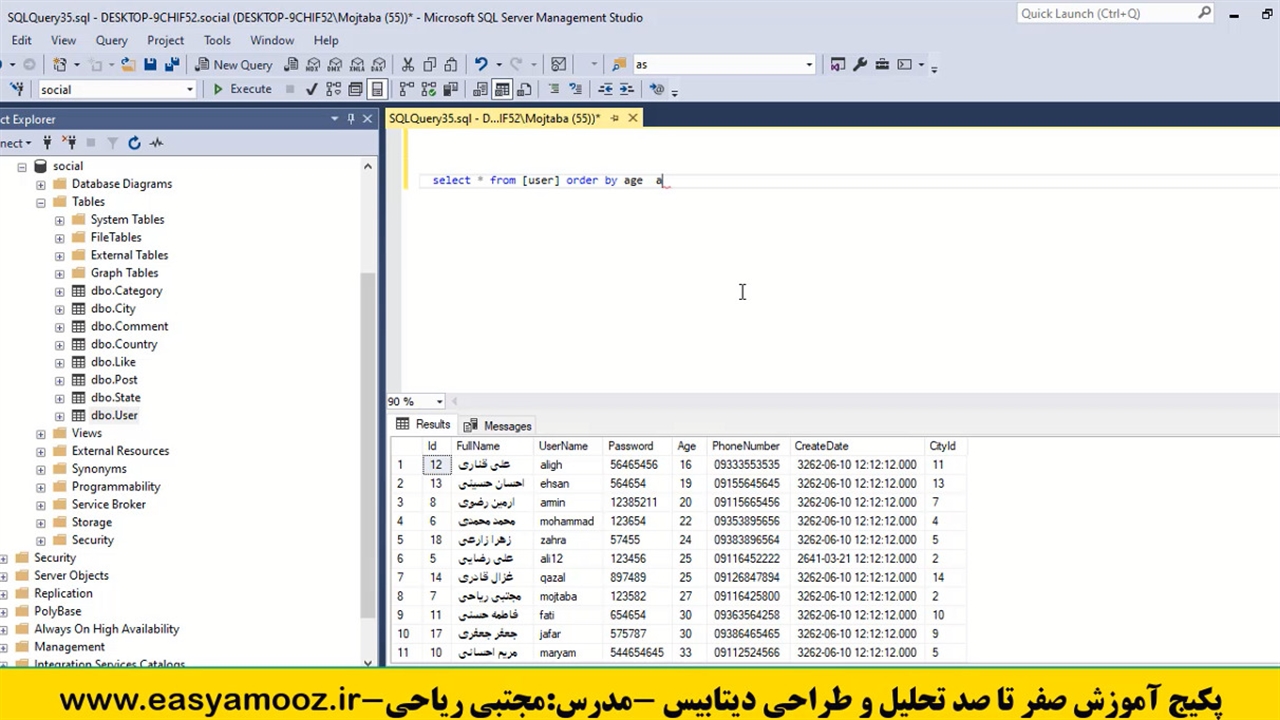1280x720 pixels.
Task: Click the Cut scissors icon
Action: click(x=407, y=64)
